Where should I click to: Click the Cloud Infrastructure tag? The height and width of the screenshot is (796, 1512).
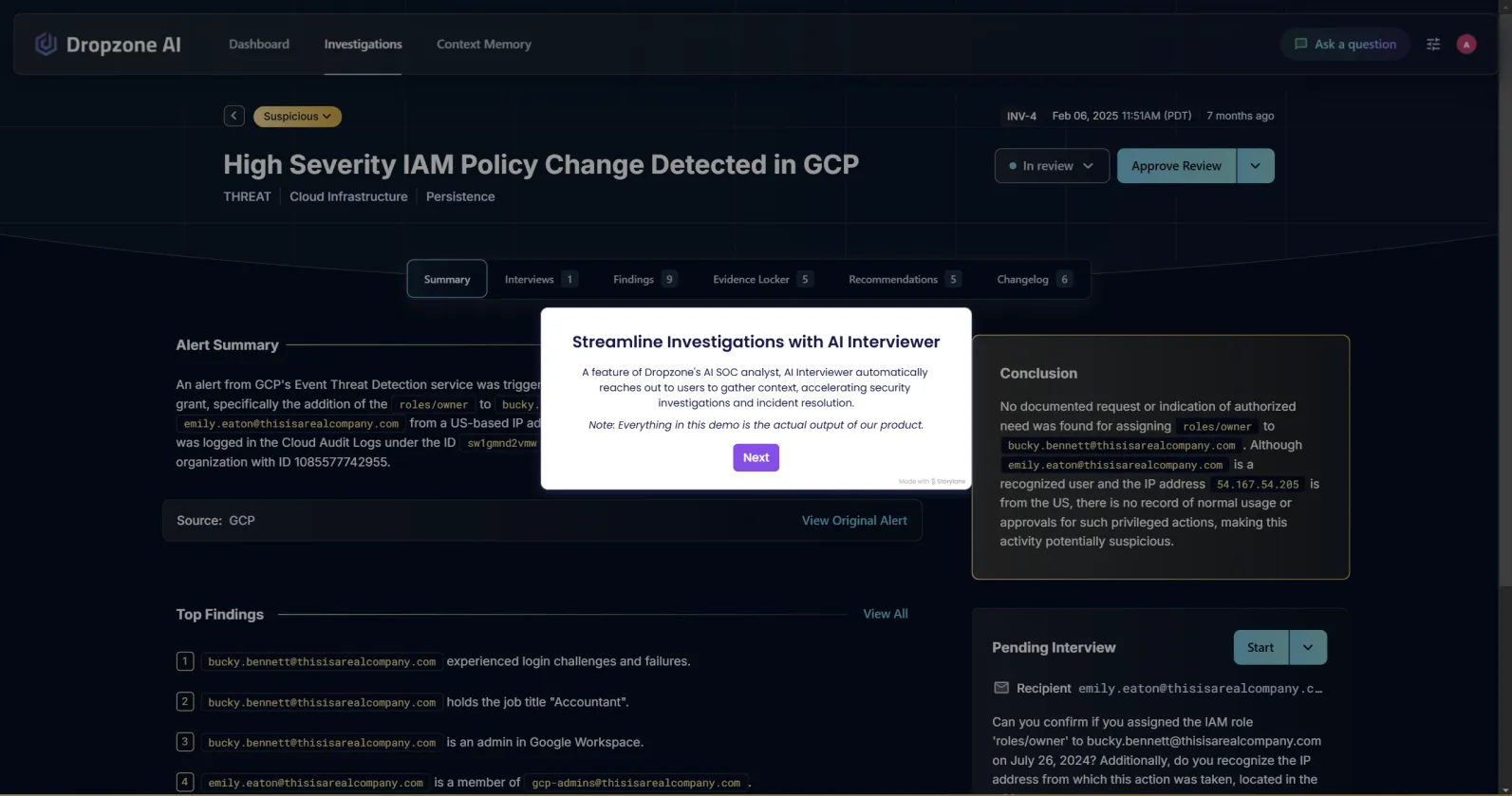click(348, 196)
